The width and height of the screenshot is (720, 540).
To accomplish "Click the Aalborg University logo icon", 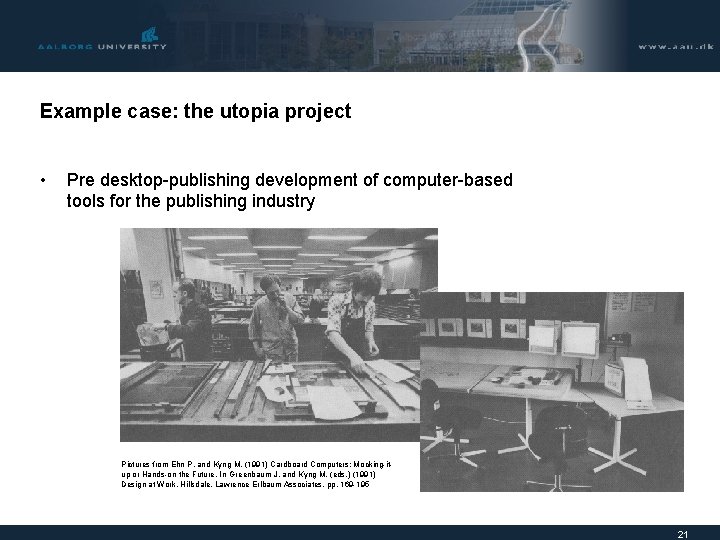I will (x=150, y=34).
